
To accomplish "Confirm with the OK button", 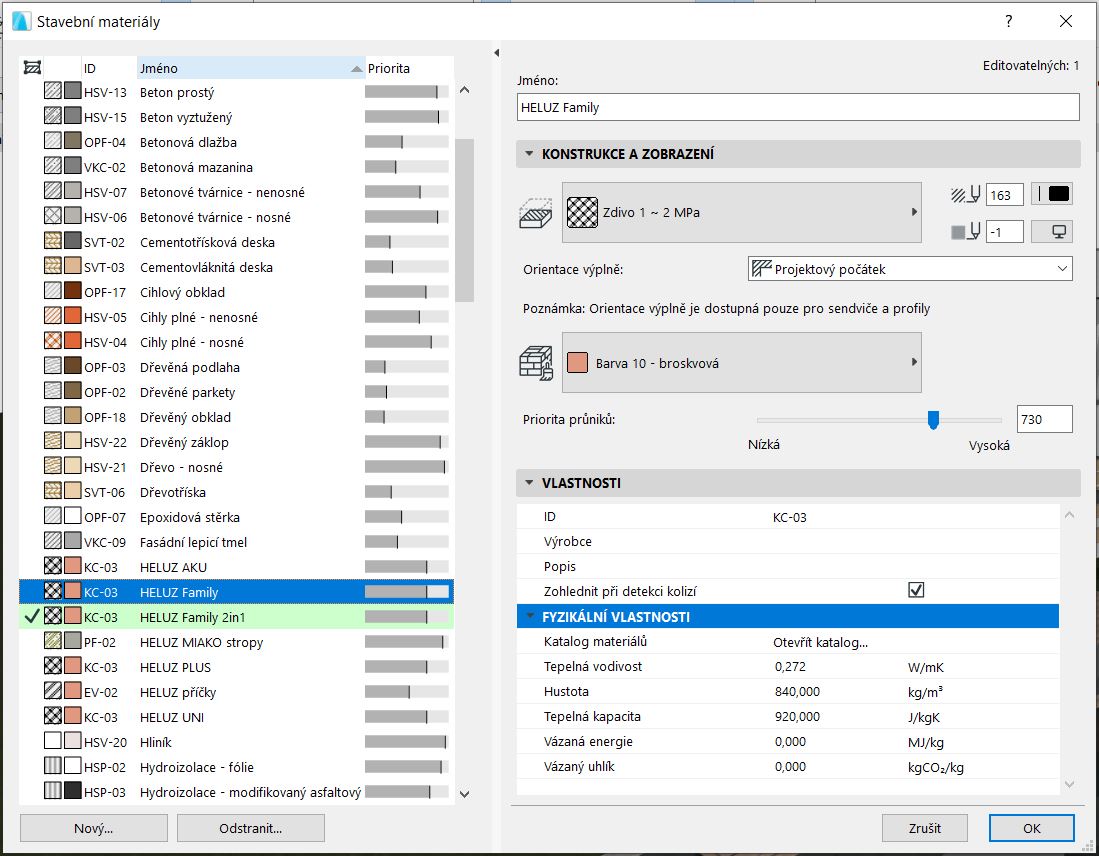I will [x=1032, y=828].
